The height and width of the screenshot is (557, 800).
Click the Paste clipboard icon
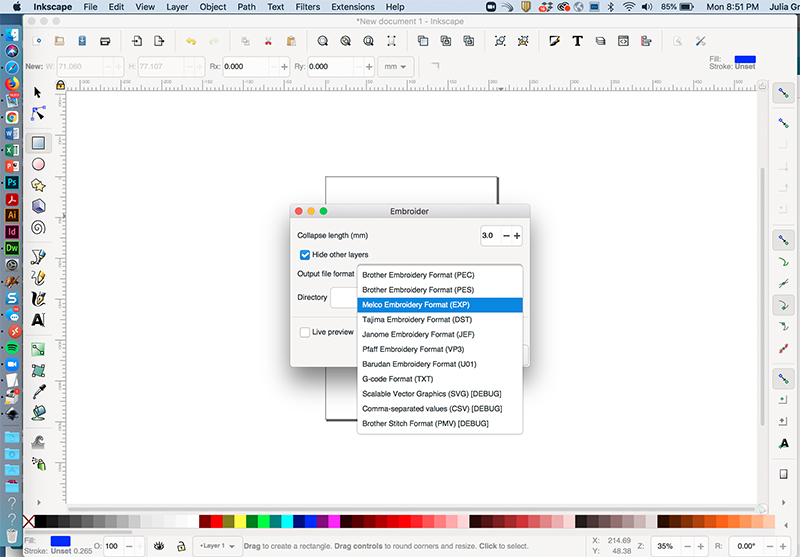291,41
